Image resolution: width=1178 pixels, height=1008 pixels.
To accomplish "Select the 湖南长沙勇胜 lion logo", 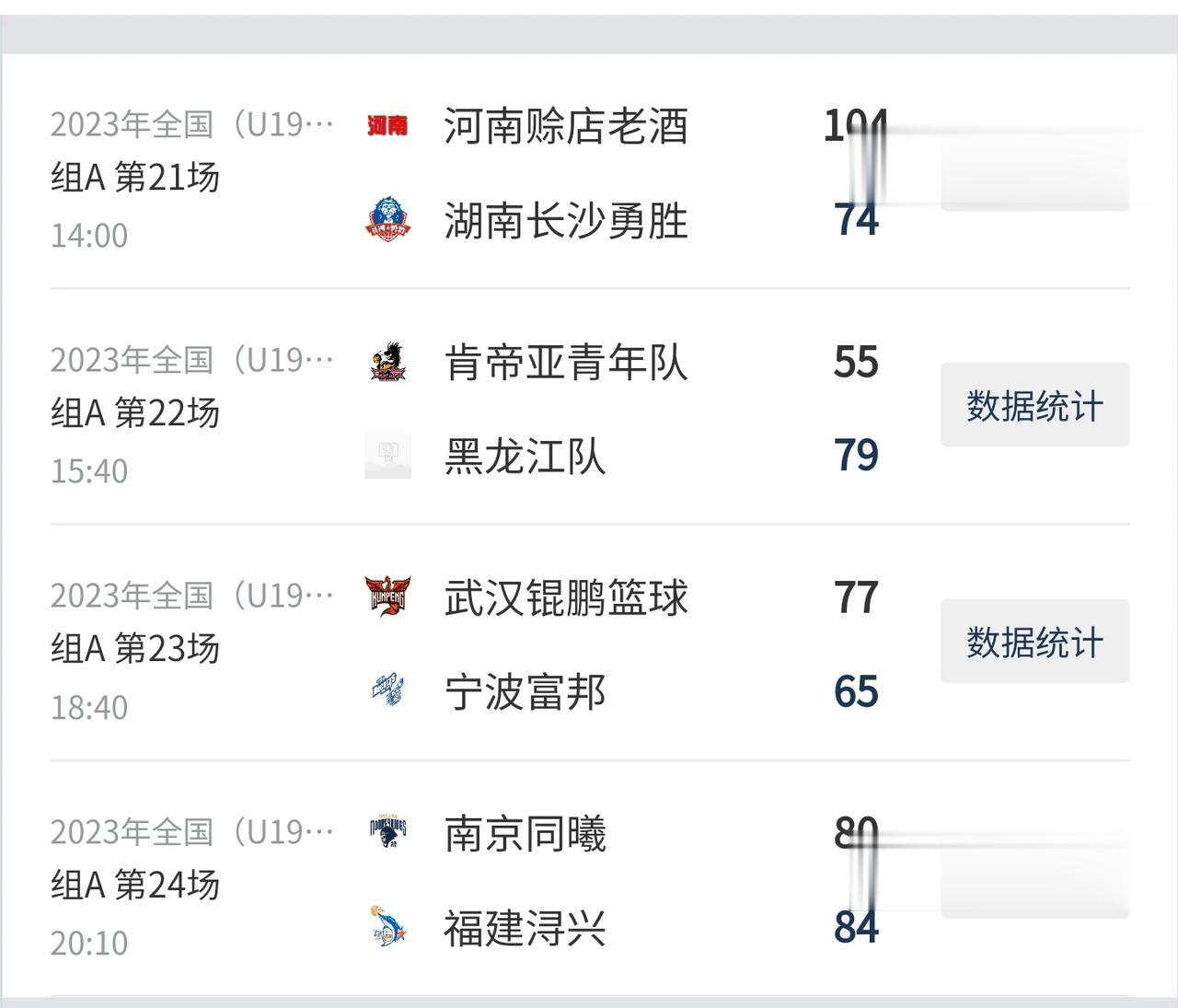I will [x=387, y=221].
